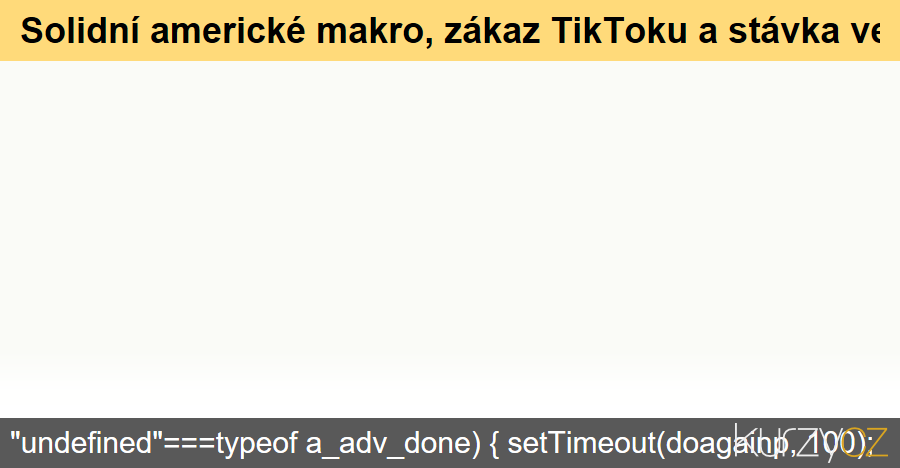Click the Kurzy.cz logo watermark
The height and width of the screenshot is (468, 900).
click(810, 441)
